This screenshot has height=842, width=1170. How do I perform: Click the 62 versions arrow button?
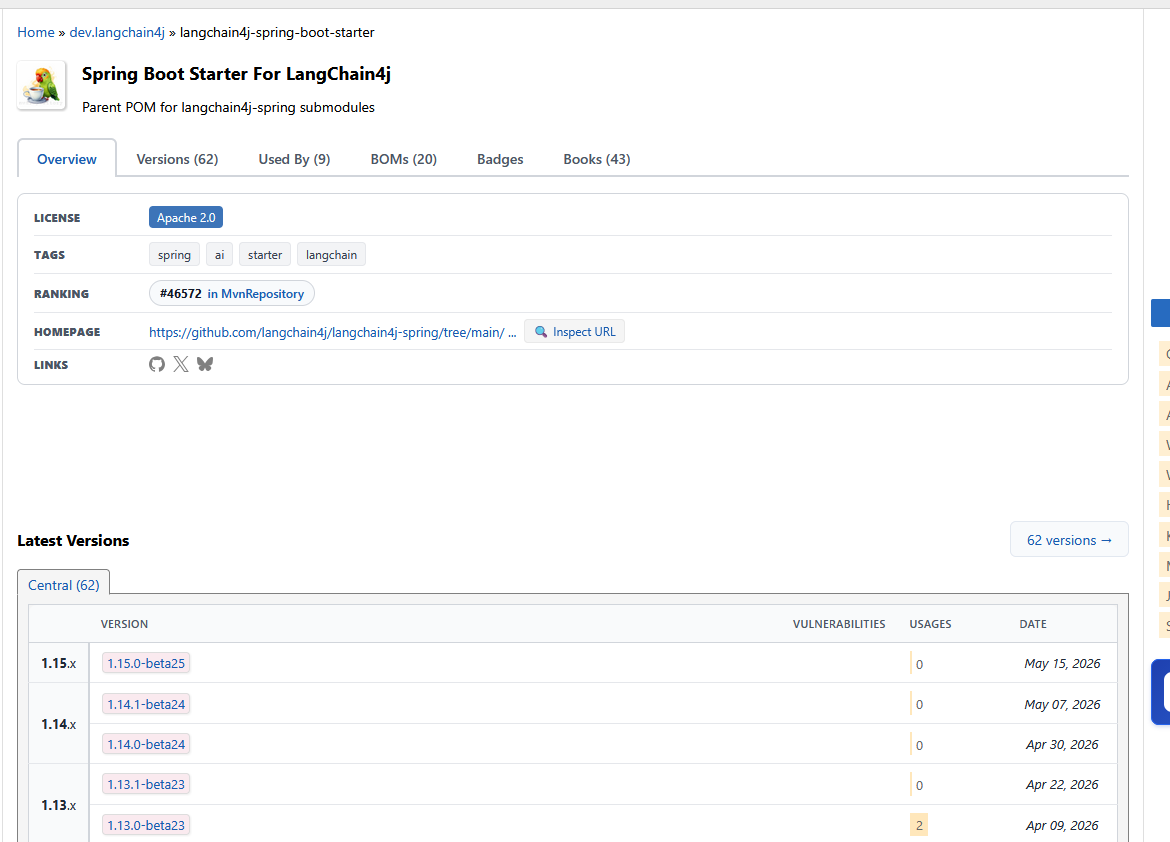coord(1069,540)
